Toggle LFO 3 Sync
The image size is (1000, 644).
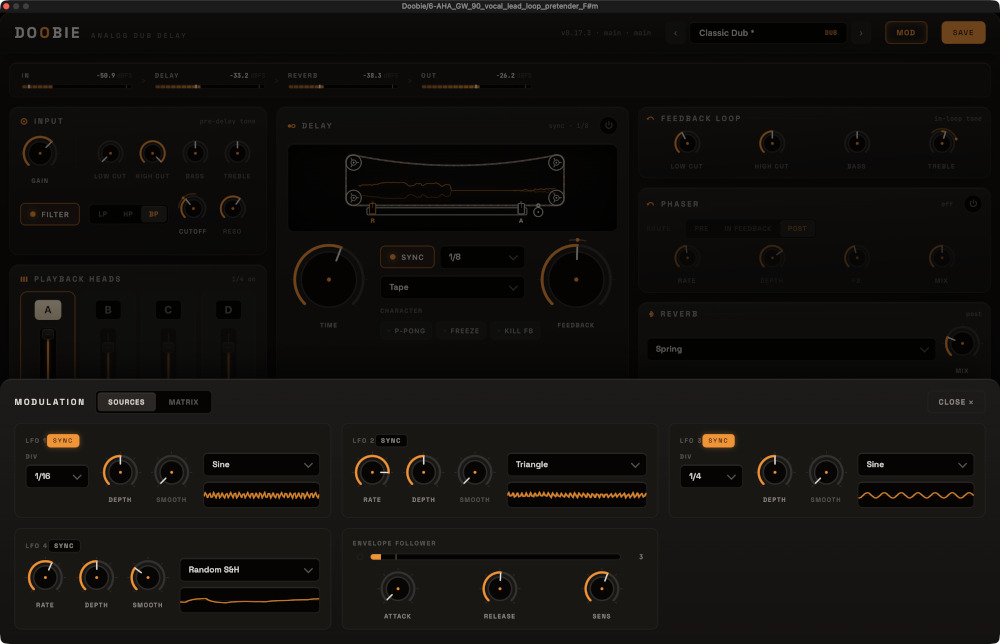tap(718, 441)
